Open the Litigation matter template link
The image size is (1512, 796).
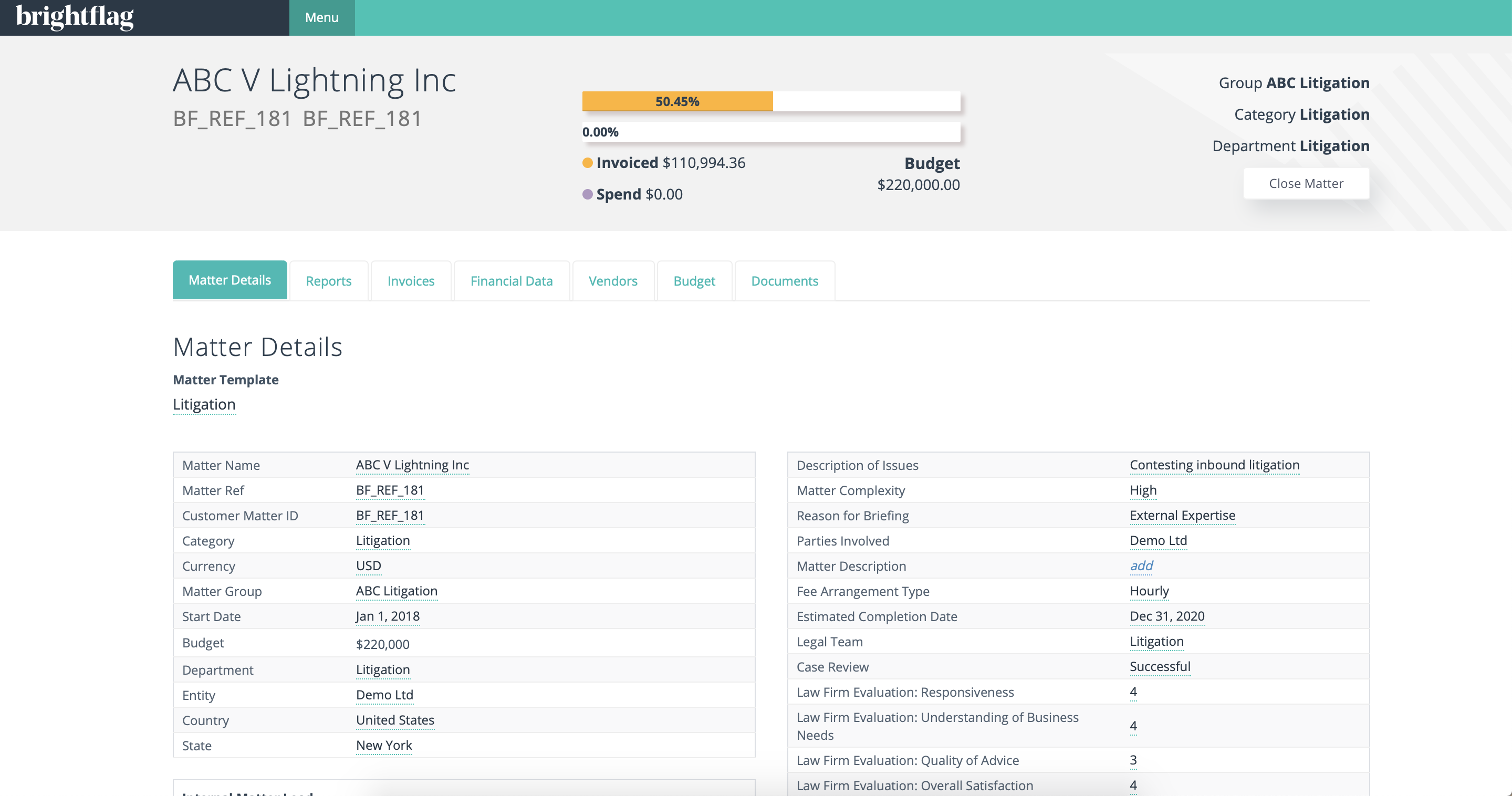pos(204,404)
